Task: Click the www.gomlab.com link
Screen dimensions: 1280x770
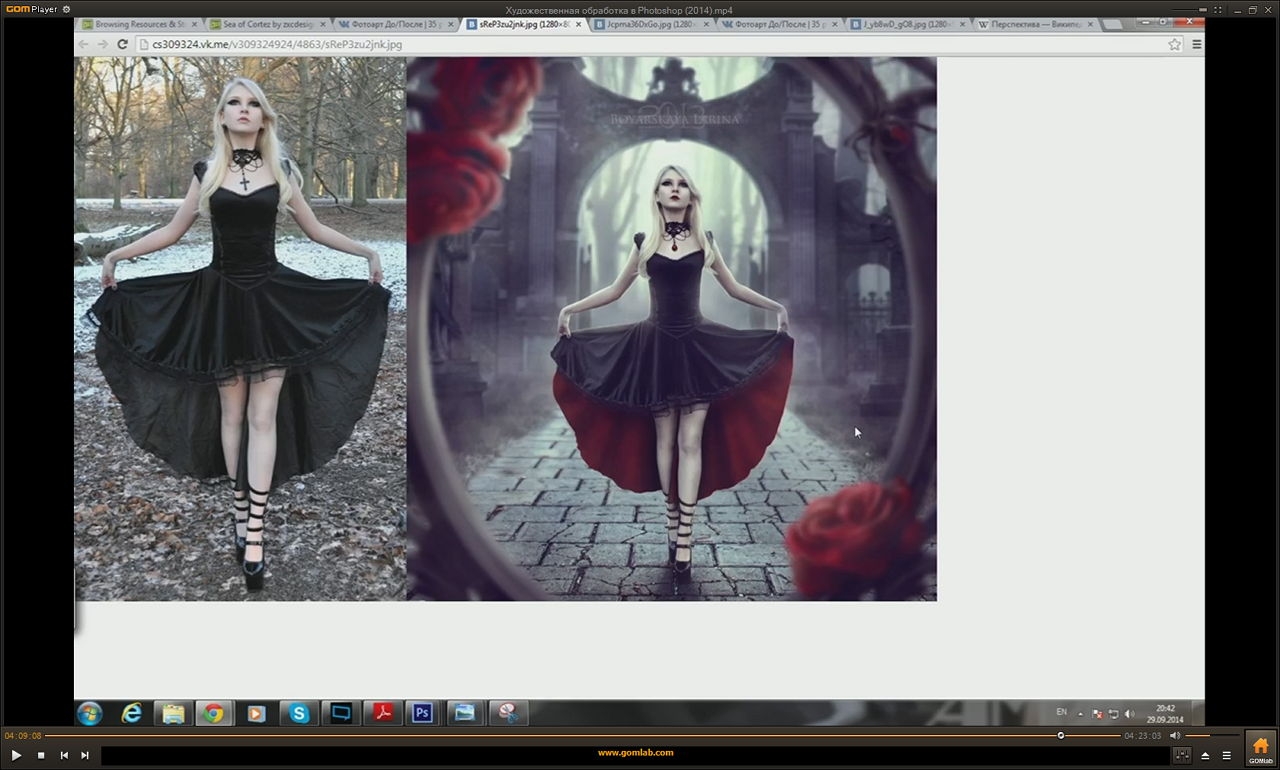Action: click(635, 753)
